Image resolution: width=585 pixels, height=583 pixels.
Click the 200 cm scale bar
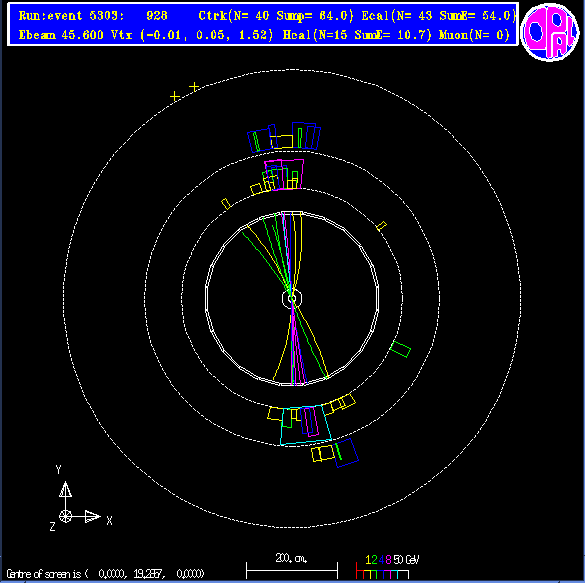tap(292, 571)
